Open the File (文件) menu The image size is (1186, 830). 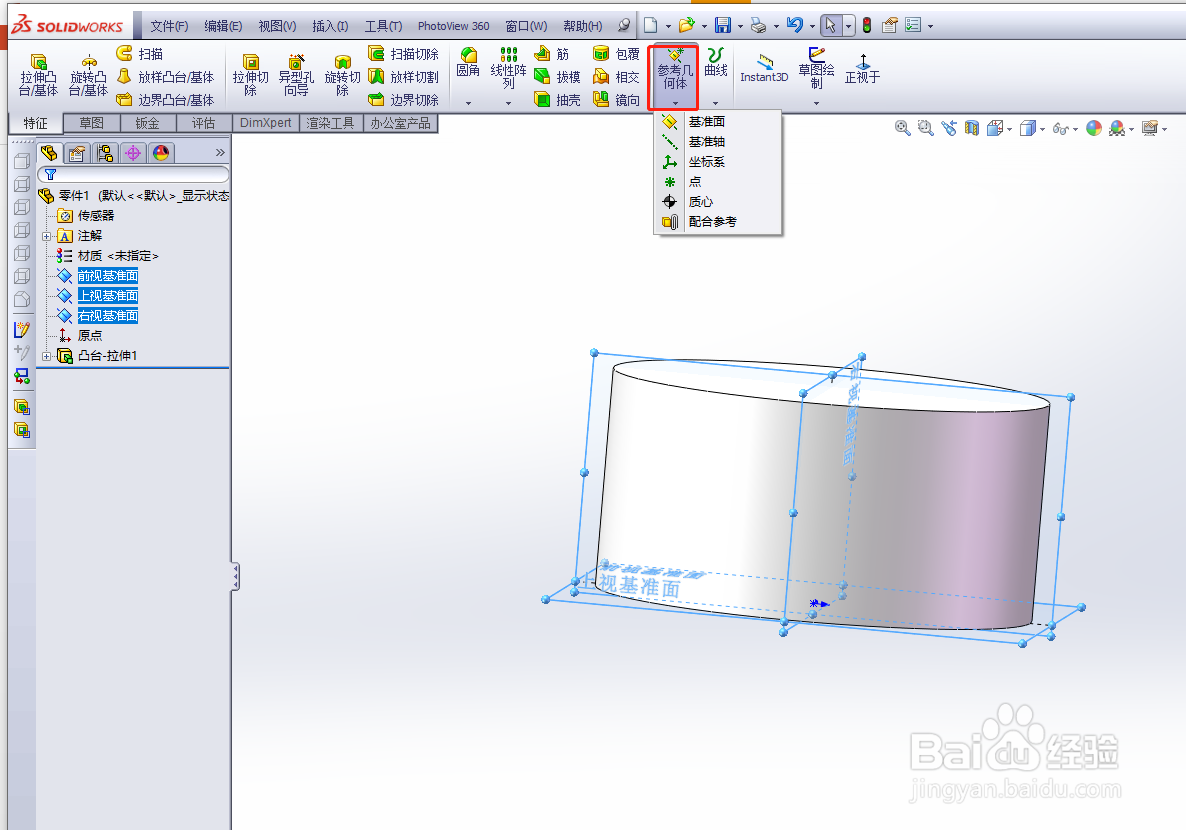[x=169, y=26]
